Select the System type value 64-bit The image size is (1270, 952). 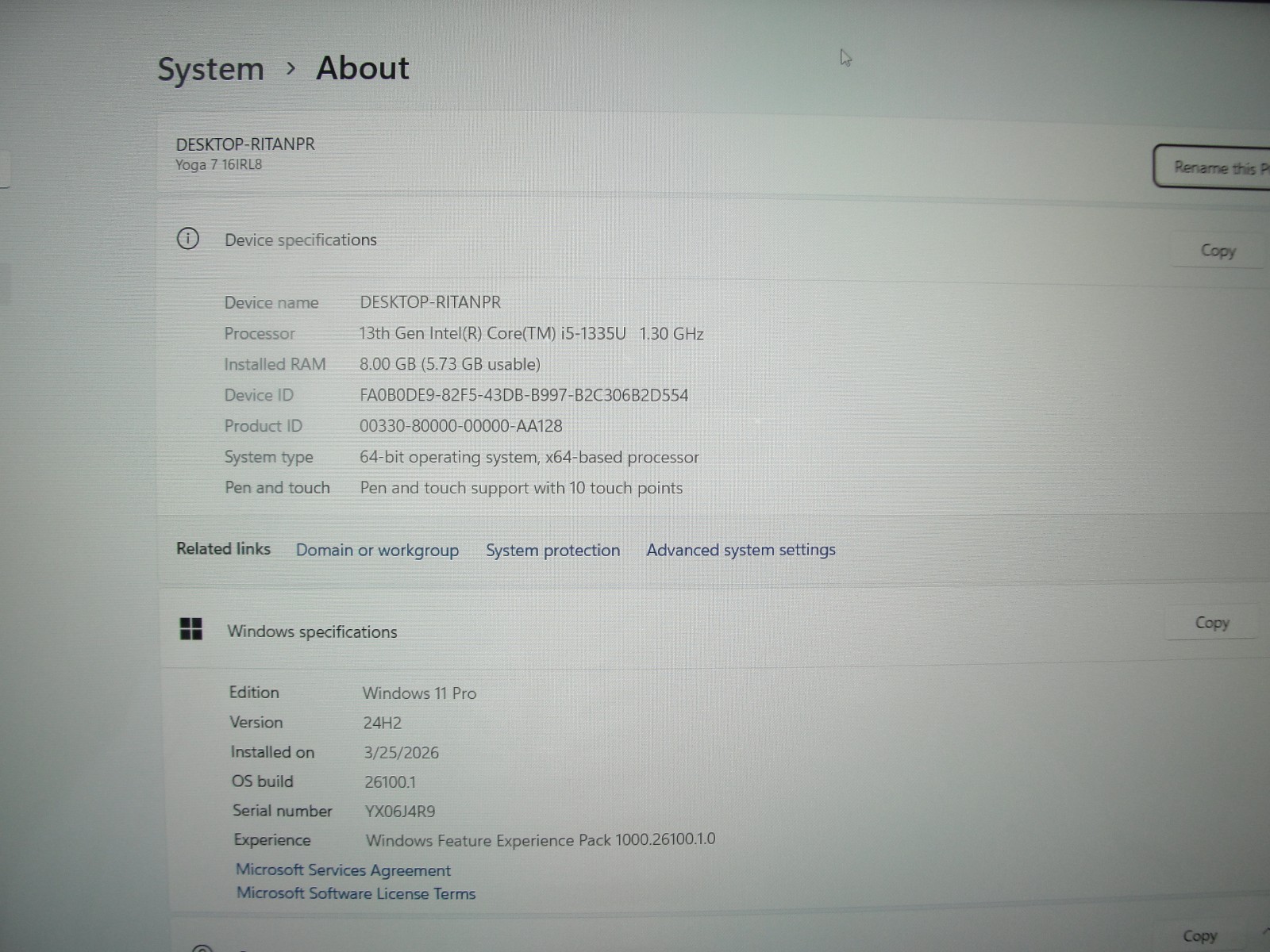pyautogui.click(x=529, y=457)
